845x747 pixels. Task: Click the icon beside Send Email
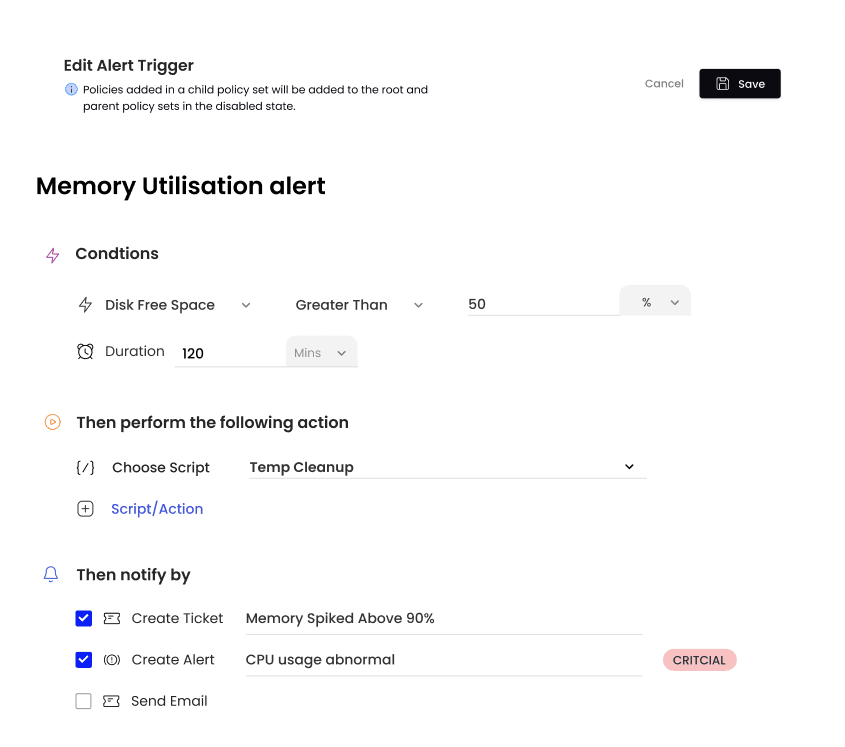point(111,701)
